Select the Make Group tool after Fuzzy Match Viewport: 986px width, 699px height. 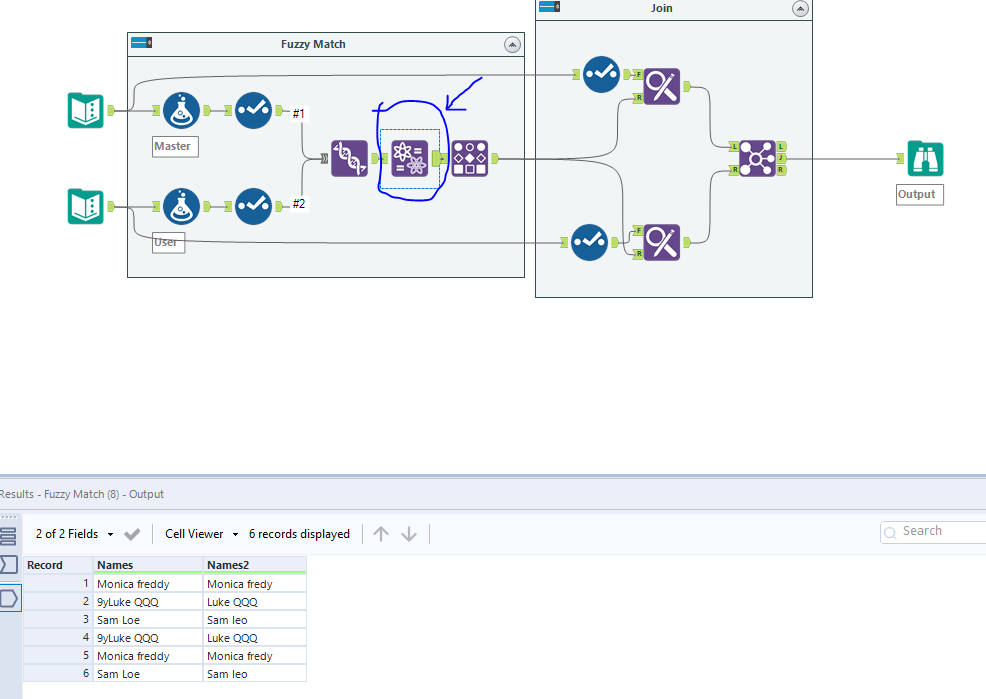point(470,158)
